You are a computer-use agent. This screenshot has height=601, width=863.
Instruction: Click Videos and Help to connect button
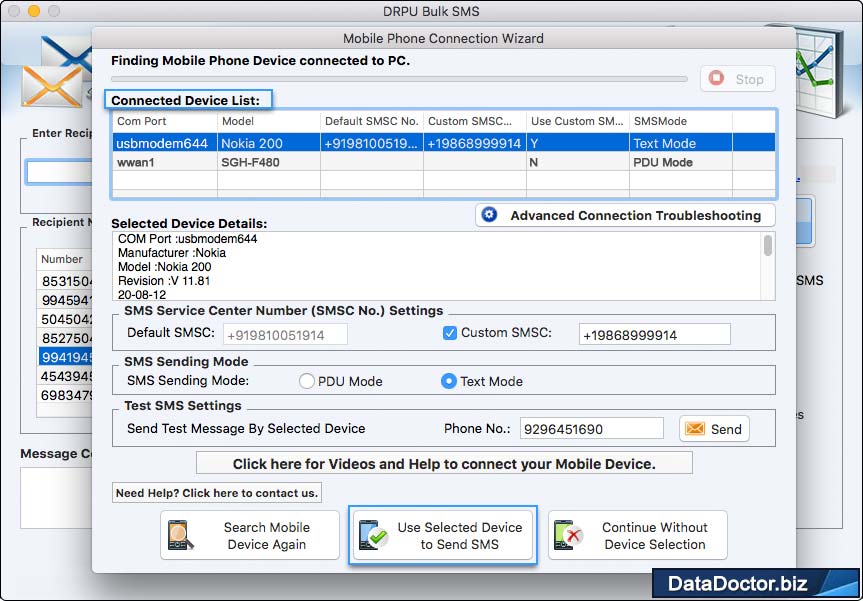(444, 463)
